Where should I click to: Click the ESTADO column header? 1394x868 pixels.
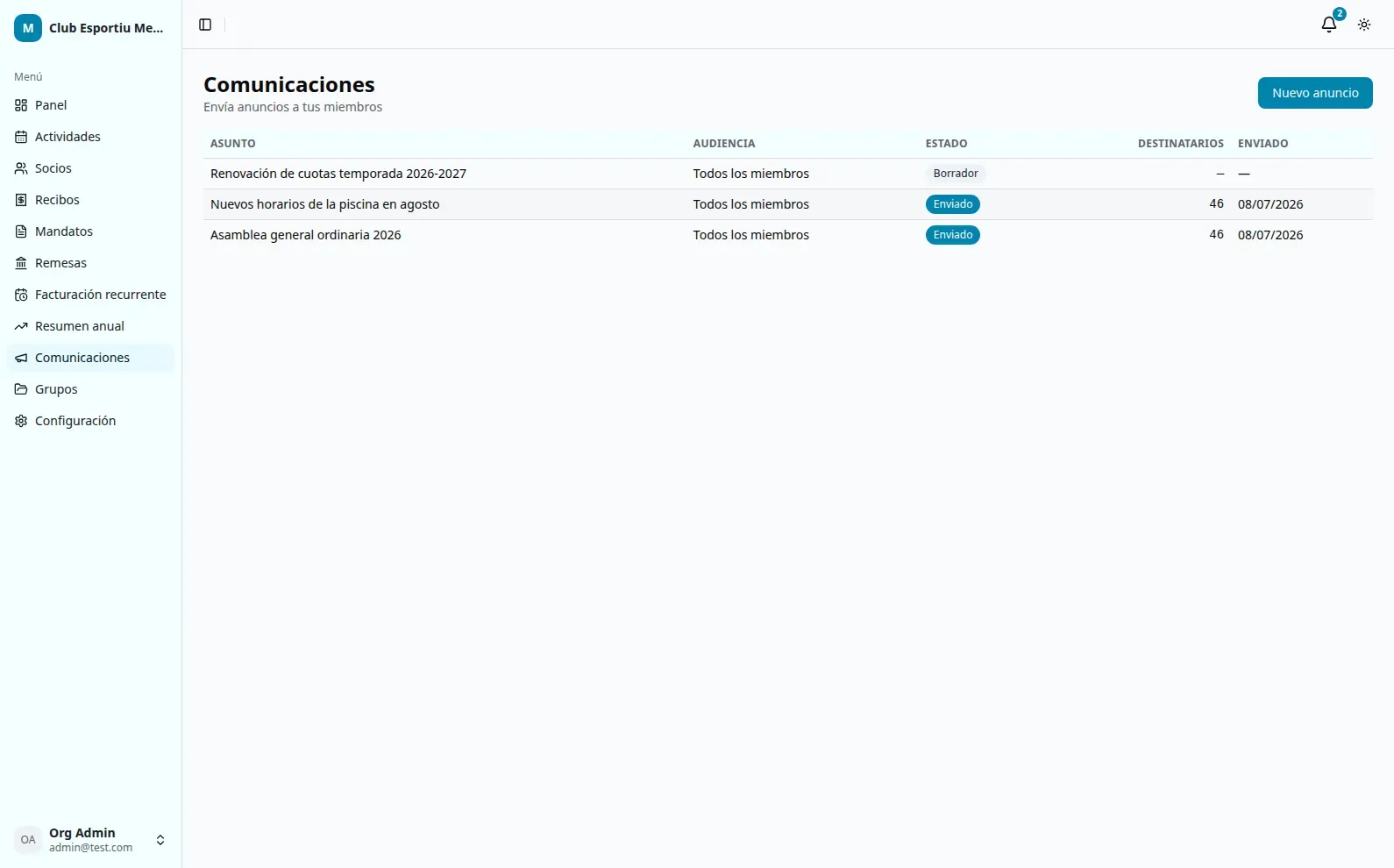click(x=947, y=144)
